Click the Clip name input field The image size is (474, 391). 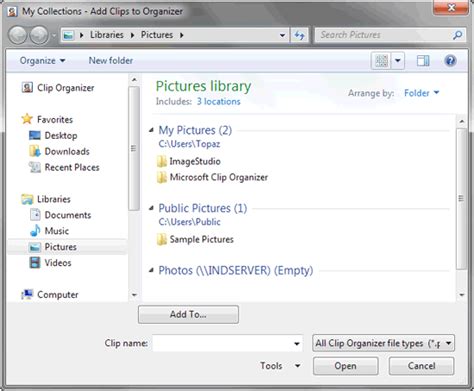pyautogui.click(x=227, y=343)
